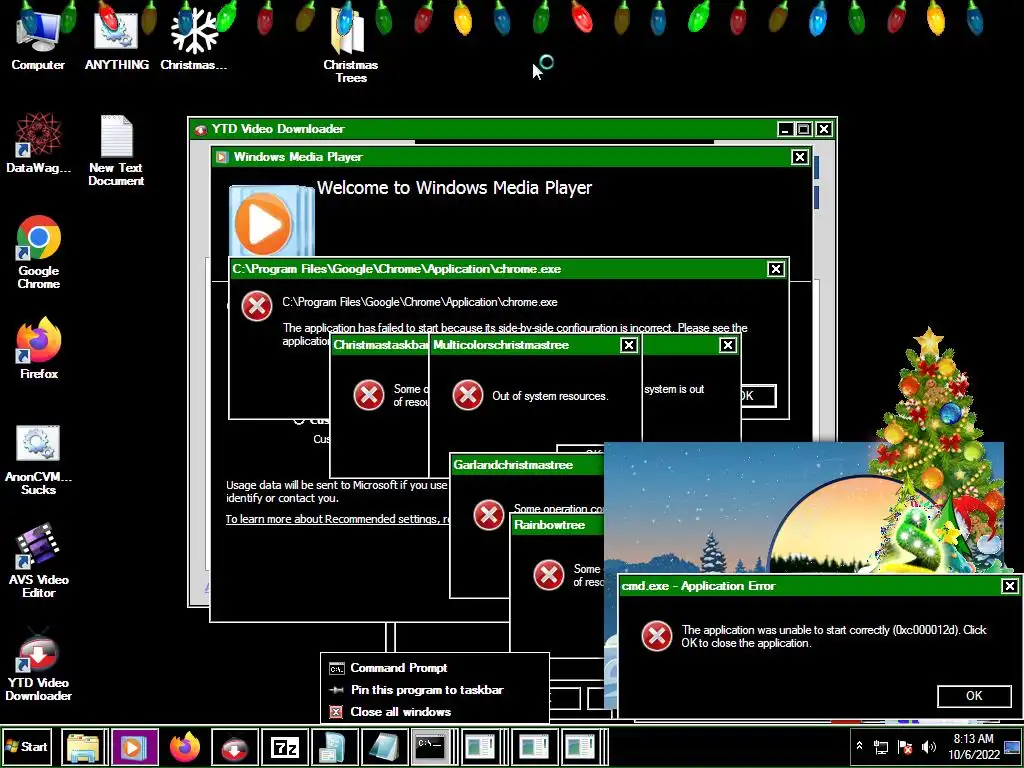Launch AVS Video Editor from desktop
Image resolution: width=1024 pixels, height=768 pixels.
[39, 560]
